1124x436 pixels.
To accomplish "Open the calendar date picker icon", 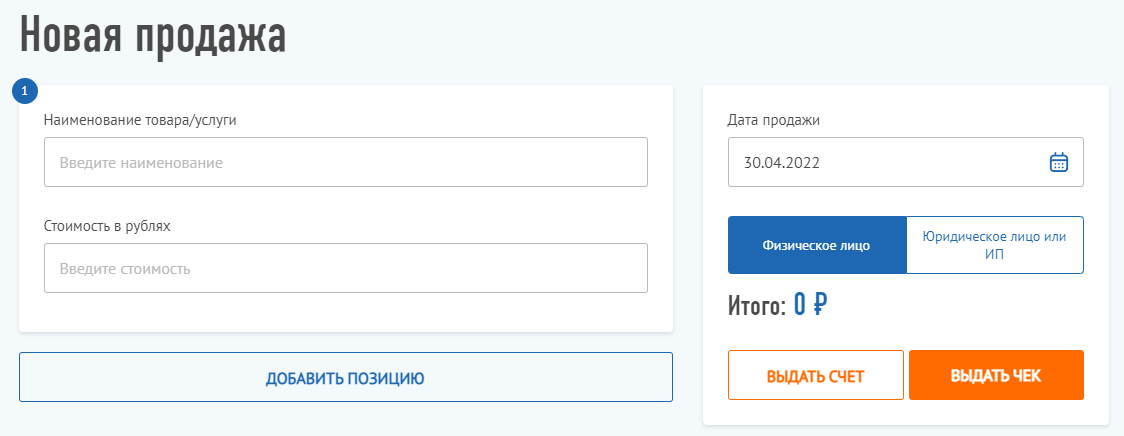I will pyautogui.click(x=1059, y=162).
